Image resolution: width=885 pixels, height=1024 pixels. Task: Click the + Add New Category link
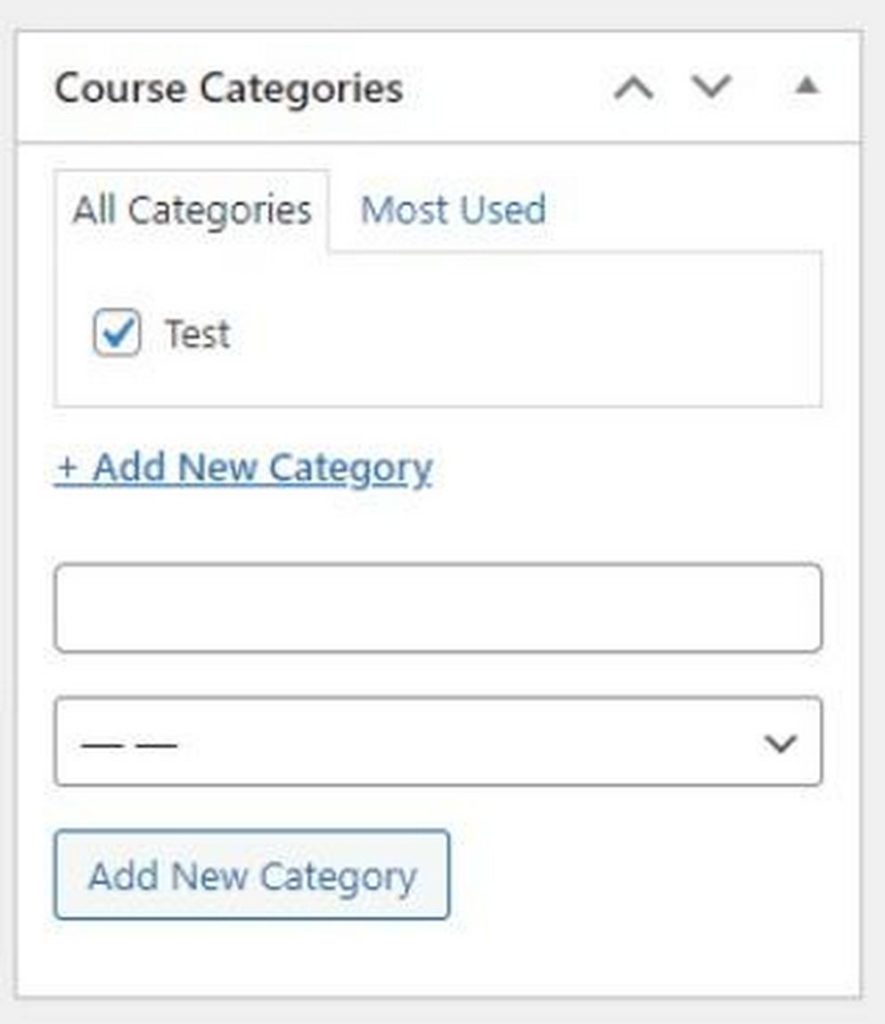point(243,467)
